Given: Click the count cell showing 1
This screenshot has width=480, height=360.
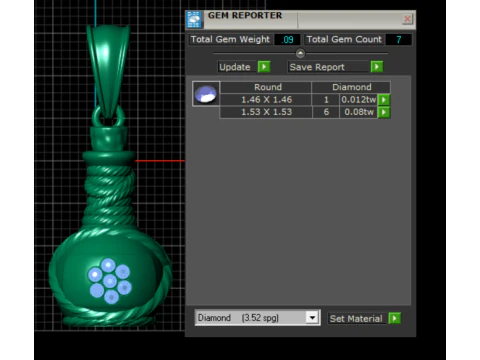Looking at the screenshot, I should tap(326, 100).
